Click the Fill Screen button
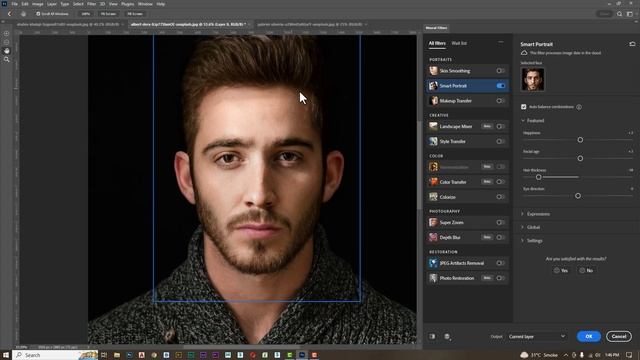Screen dimensions: 640x360 coord(135,14)
